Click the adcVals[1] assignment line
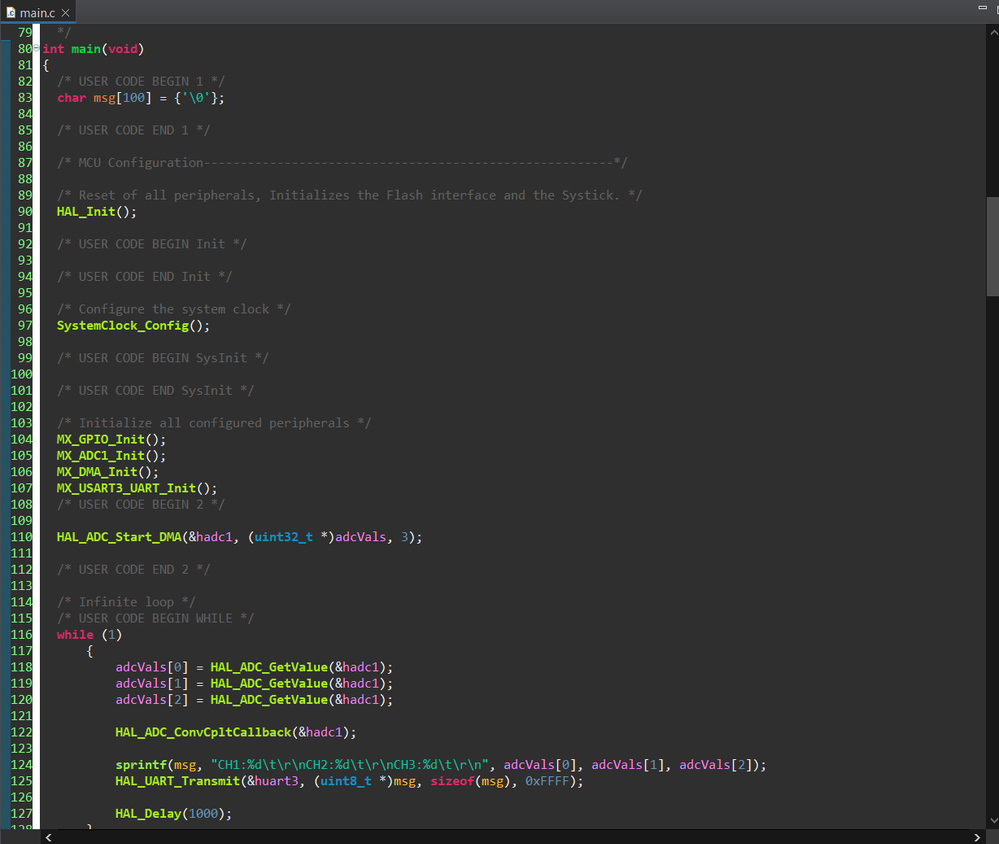Screen dimensions: 999x844 pos(254,683)
